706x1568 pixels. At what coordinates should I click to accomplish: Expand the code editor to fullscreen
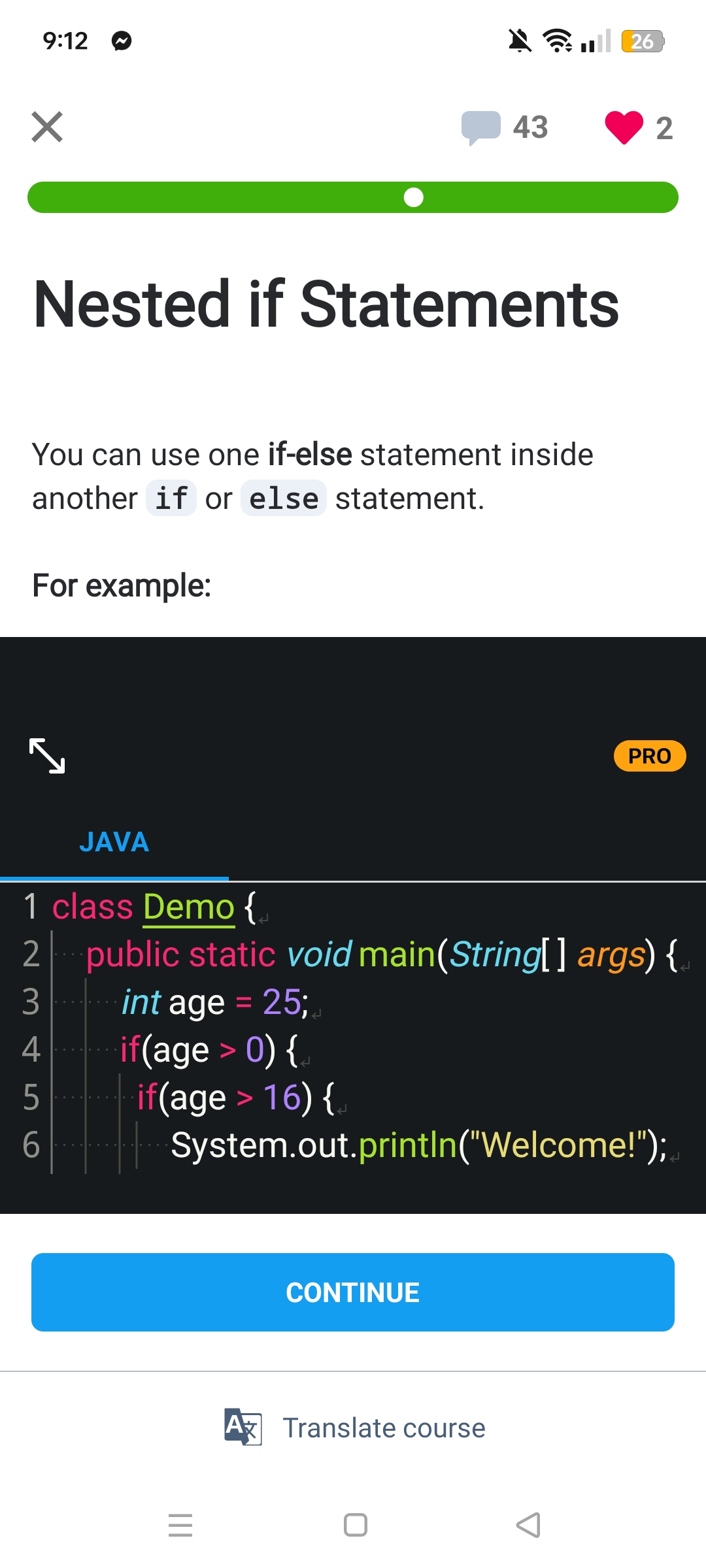coord(47,756)
